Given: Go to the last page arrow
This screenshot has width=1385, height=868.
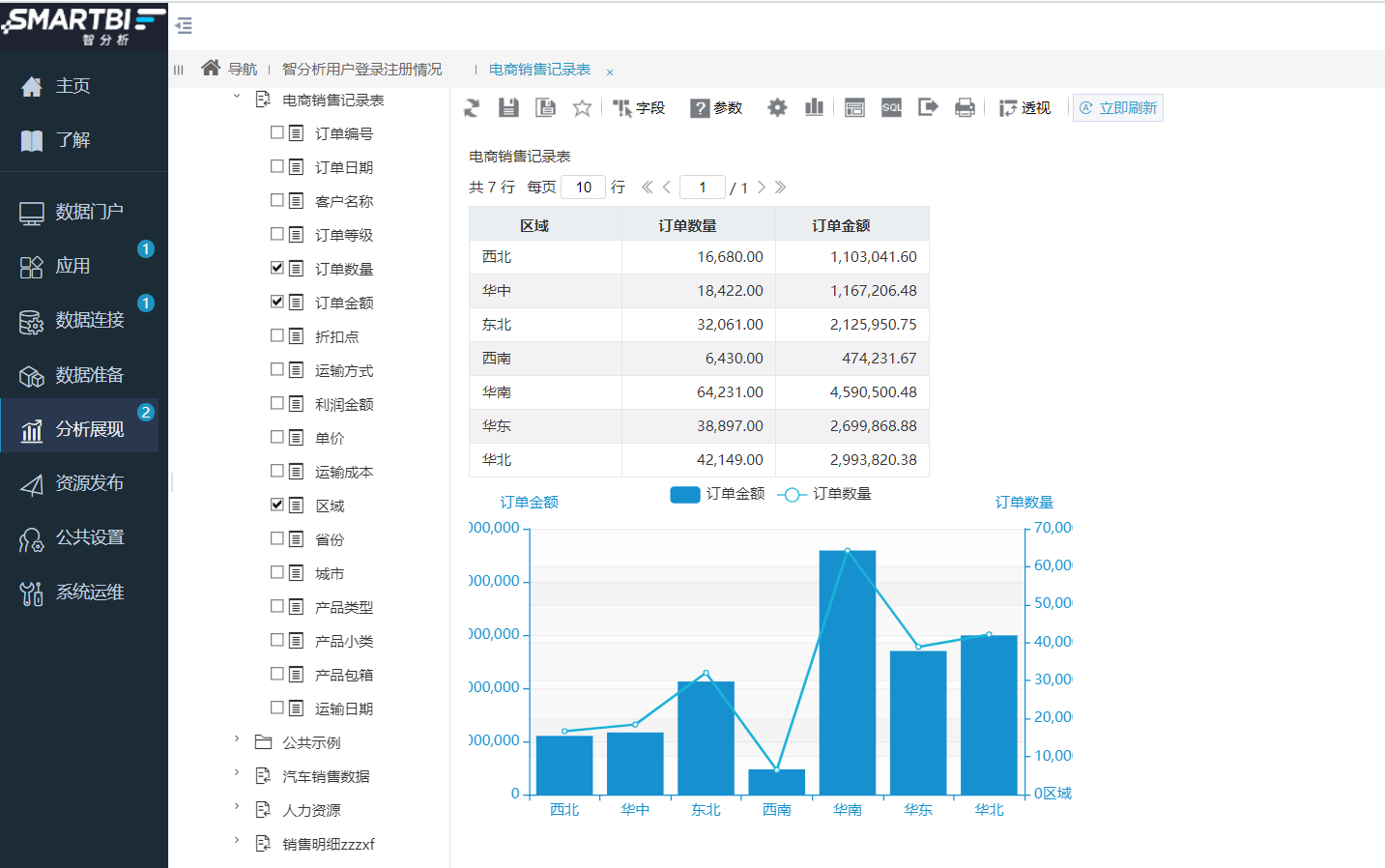Looking at the screenshot, I should point(780,188).
